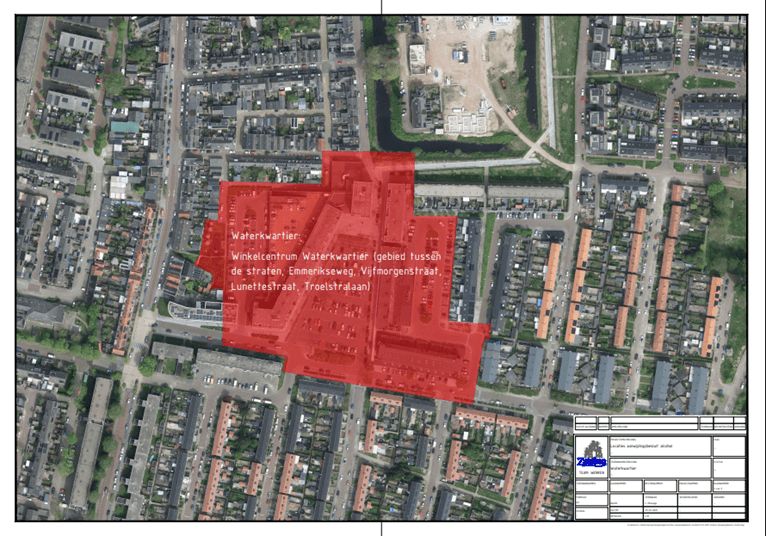Click the small footer text below the title block
766x536 pixels.
click(685, 524)
